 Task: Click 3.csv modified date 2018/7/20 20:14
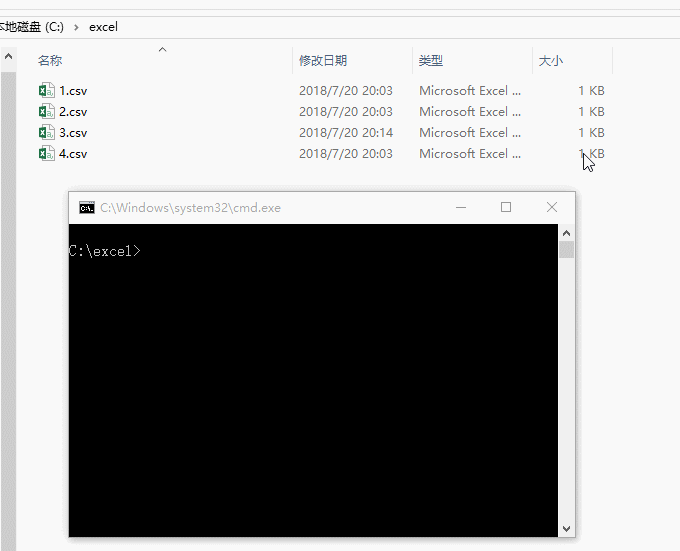click(346, 132)
